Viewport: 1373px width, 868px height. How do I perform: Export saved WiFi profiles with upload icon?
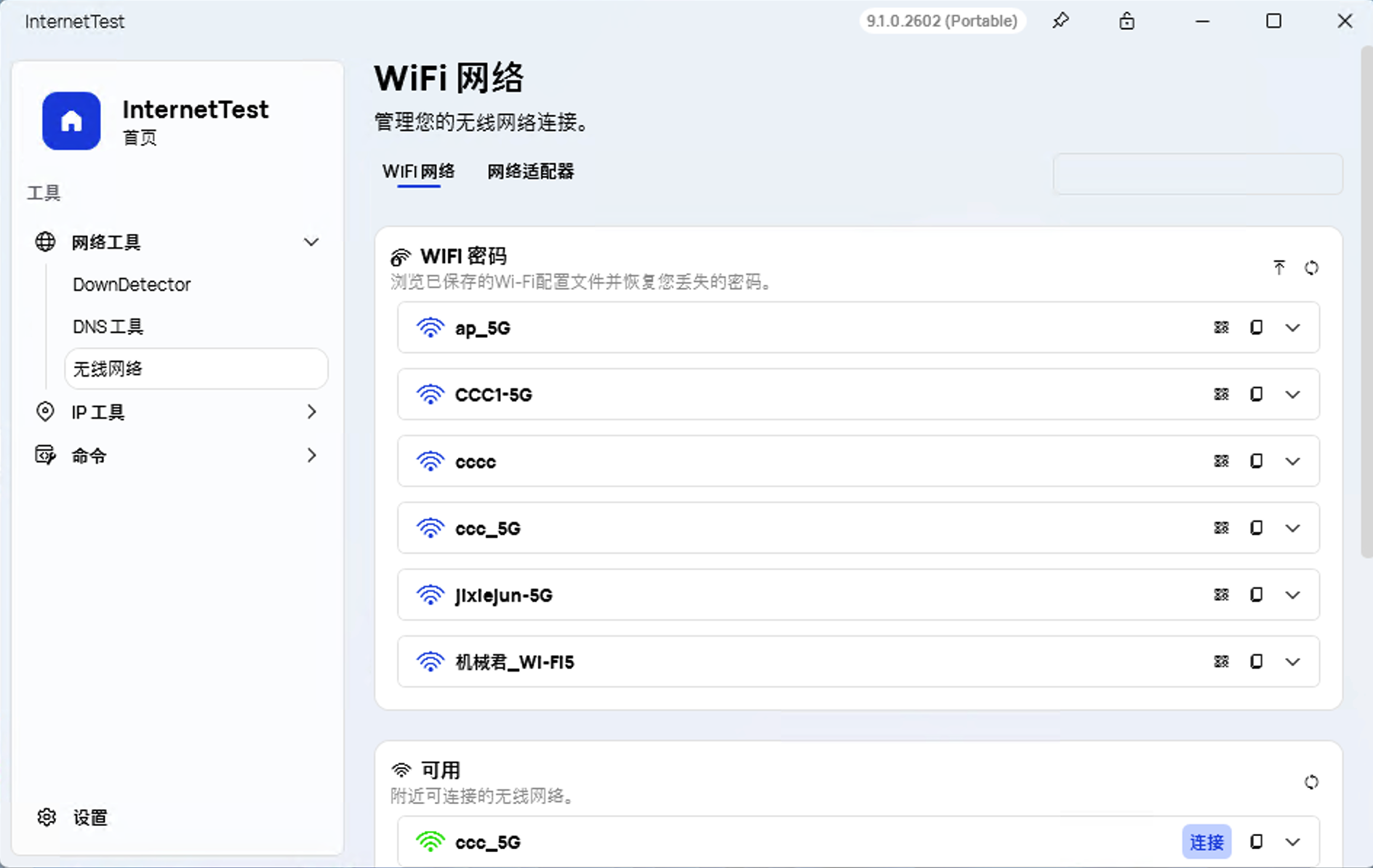[1280, 268]
